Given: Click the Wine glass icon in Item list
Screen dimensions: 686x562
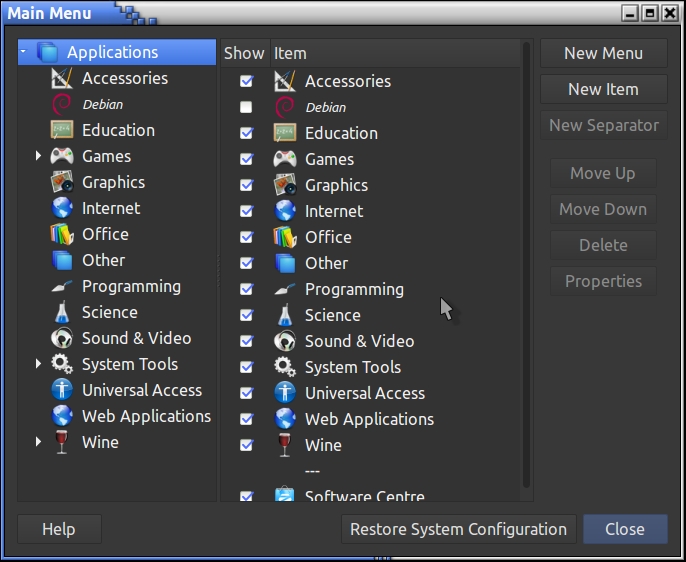Looking at the screenshot, I should point(285,445).
